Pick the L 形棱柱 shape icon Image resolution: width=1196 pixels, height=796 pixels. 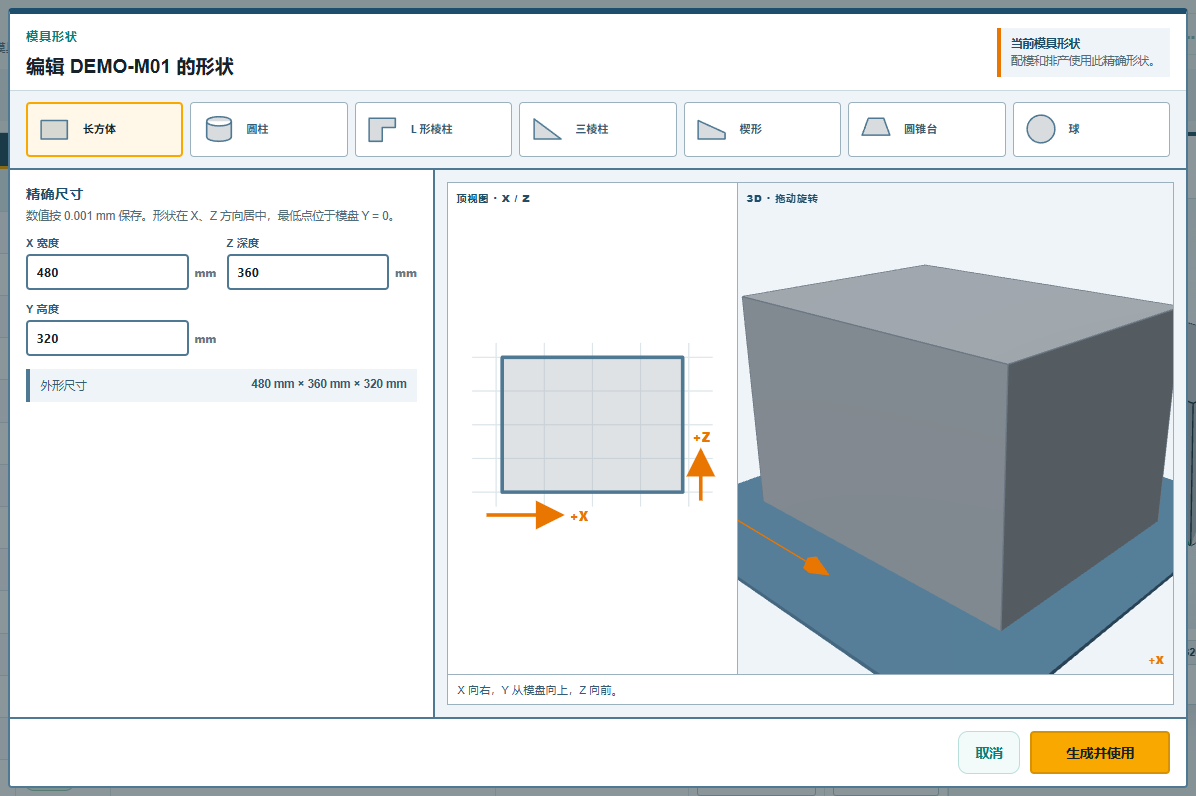pyautogui.click(x=382, y=130)
